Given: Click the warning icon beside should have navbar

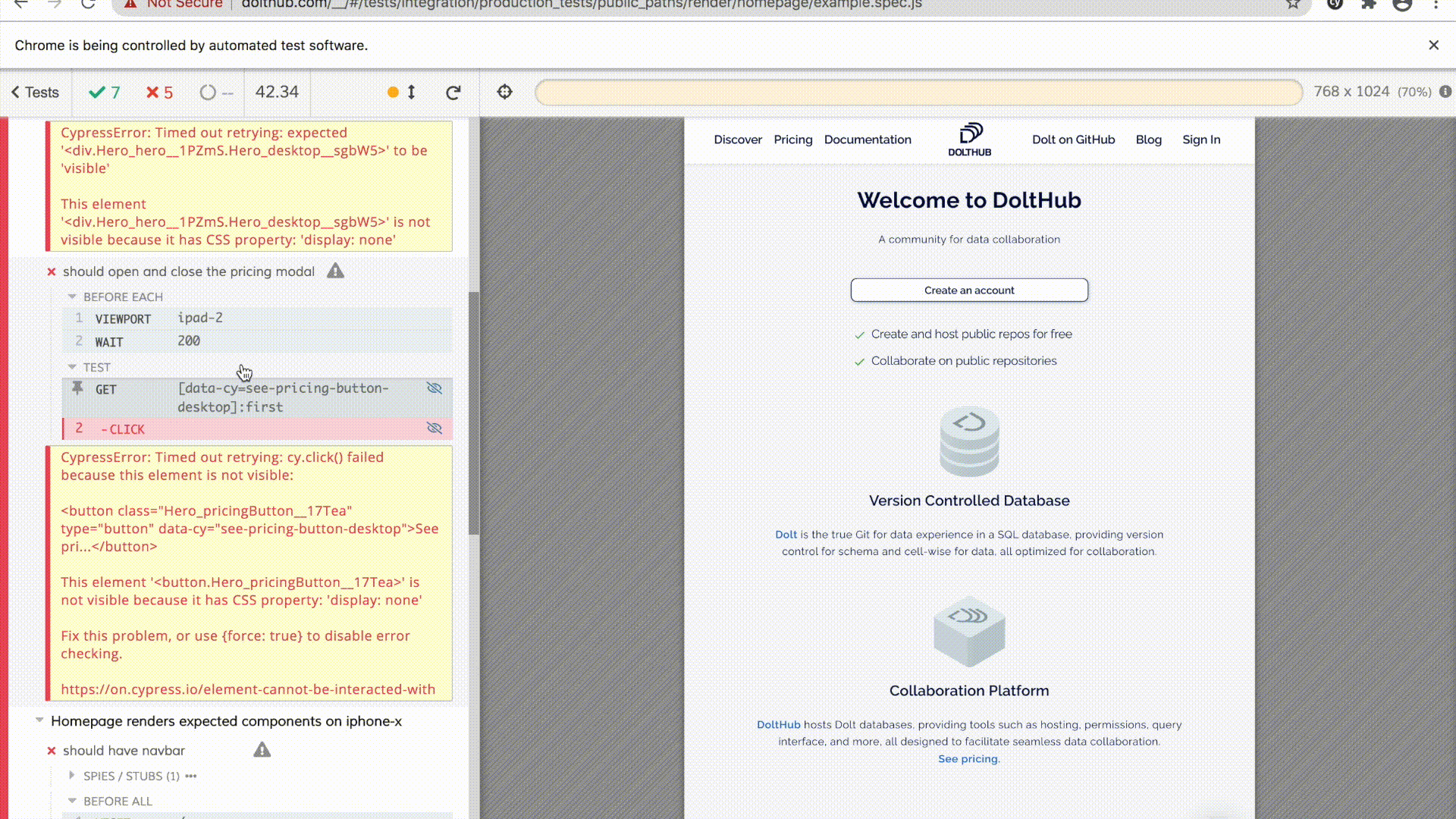Looking at the screenshot, I should (262, 750).
